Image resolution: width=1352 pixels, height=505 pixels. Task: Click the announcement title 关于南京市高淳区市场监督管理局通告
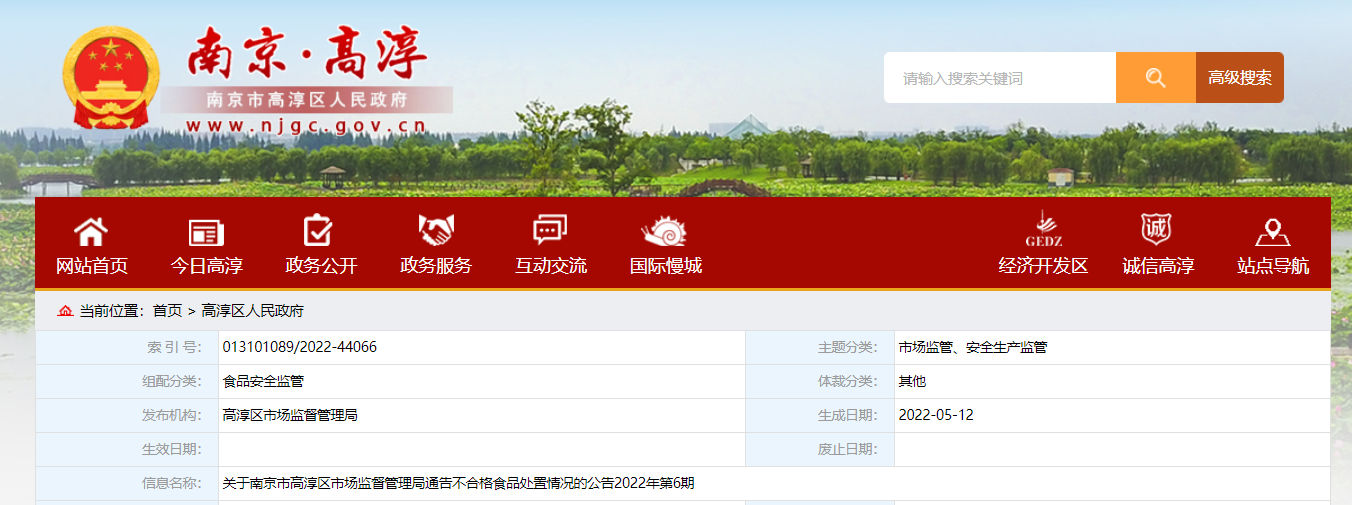pos(458,483)
